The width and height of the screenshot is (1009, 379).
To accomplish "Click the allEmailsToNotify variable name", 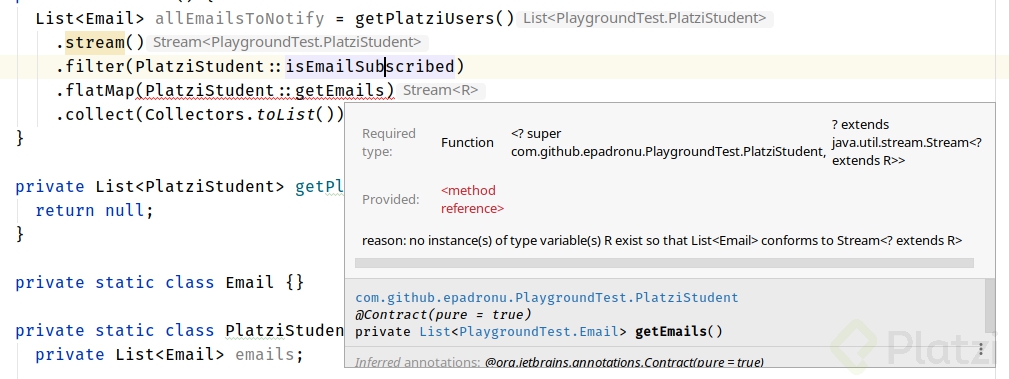I will [239, 19].
